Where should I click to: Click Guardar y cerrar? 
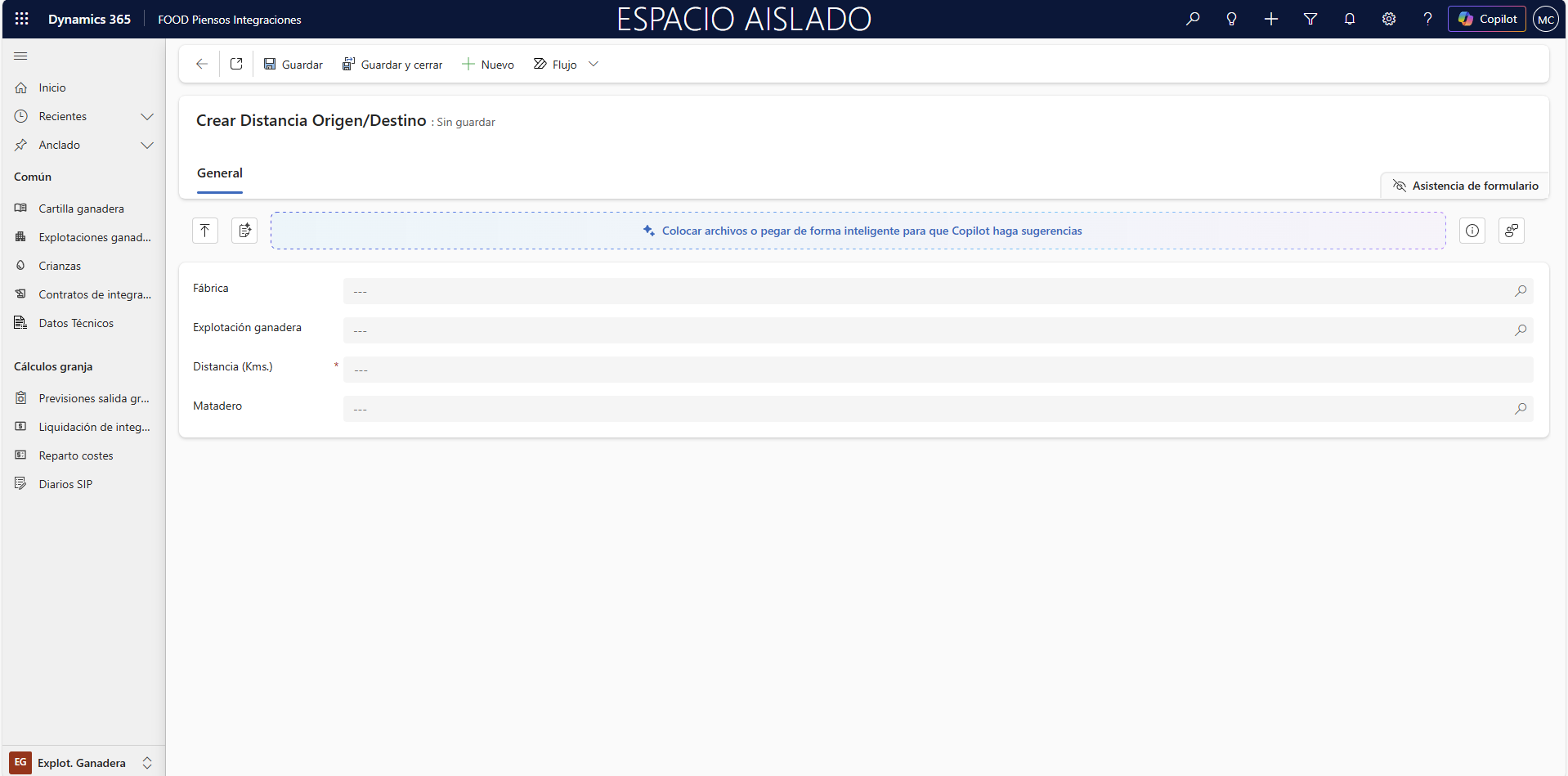(392, 64)
